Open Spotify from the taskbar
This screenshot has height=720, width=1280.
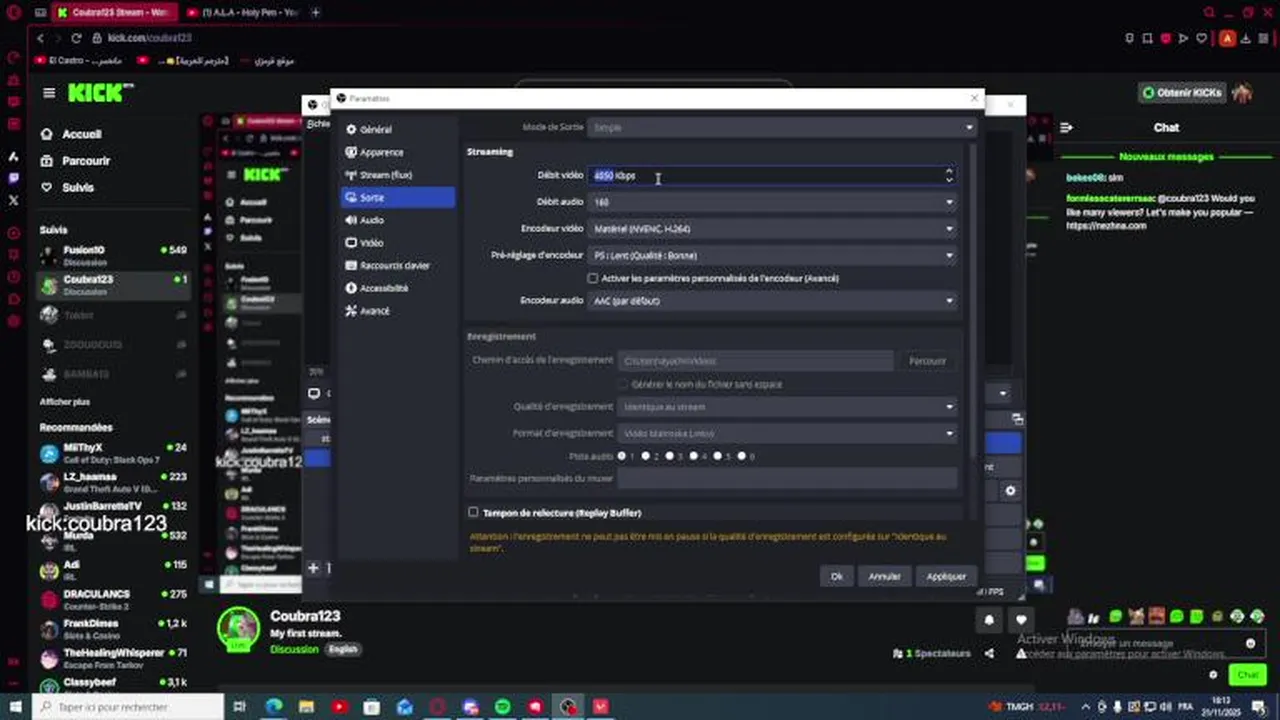503,707
